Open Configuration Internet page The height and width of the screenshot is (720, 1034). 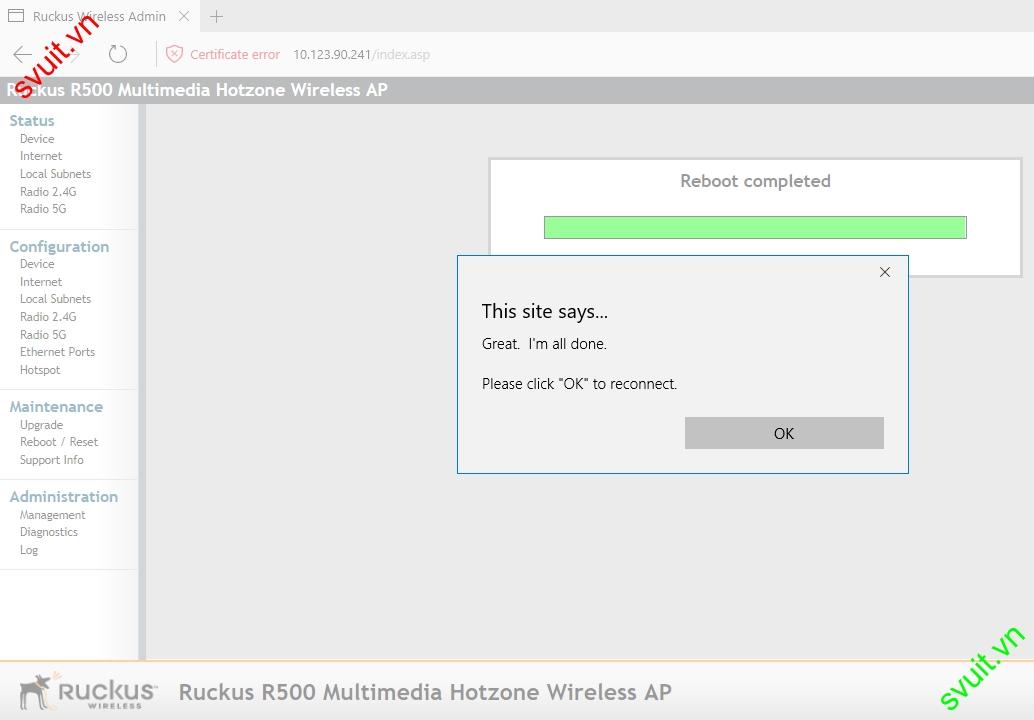[x=41, y=282]
